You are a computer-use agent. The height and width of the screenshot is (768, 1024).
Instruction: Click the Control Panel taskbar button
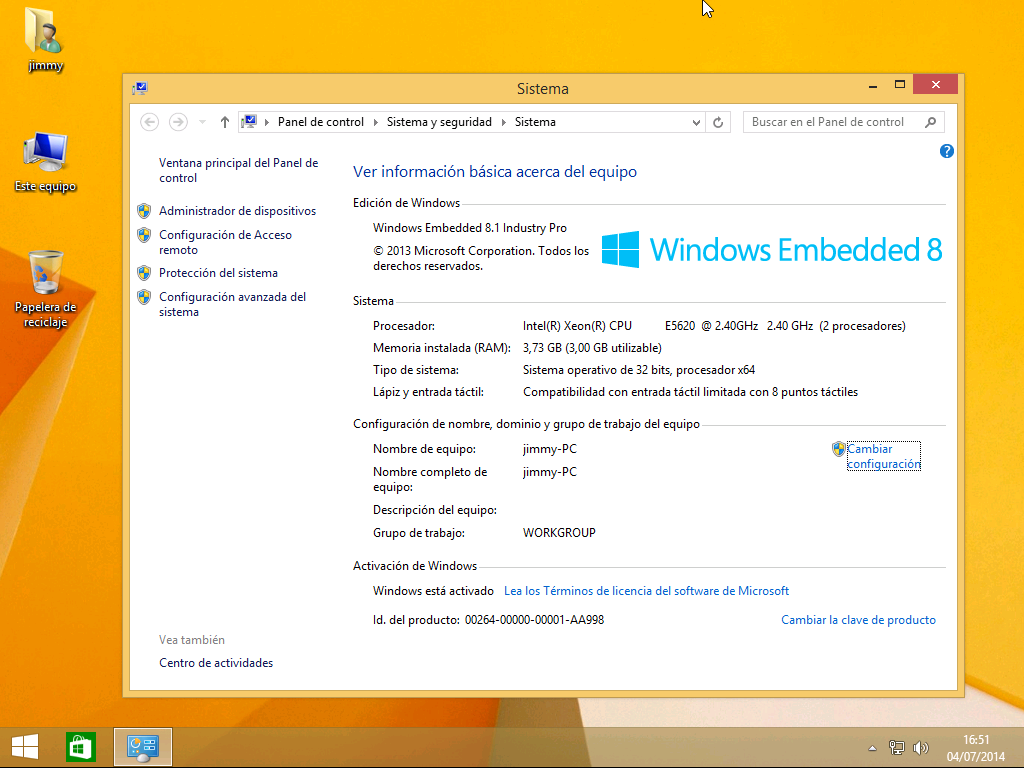pyautogui.click(x=143, y=746)
